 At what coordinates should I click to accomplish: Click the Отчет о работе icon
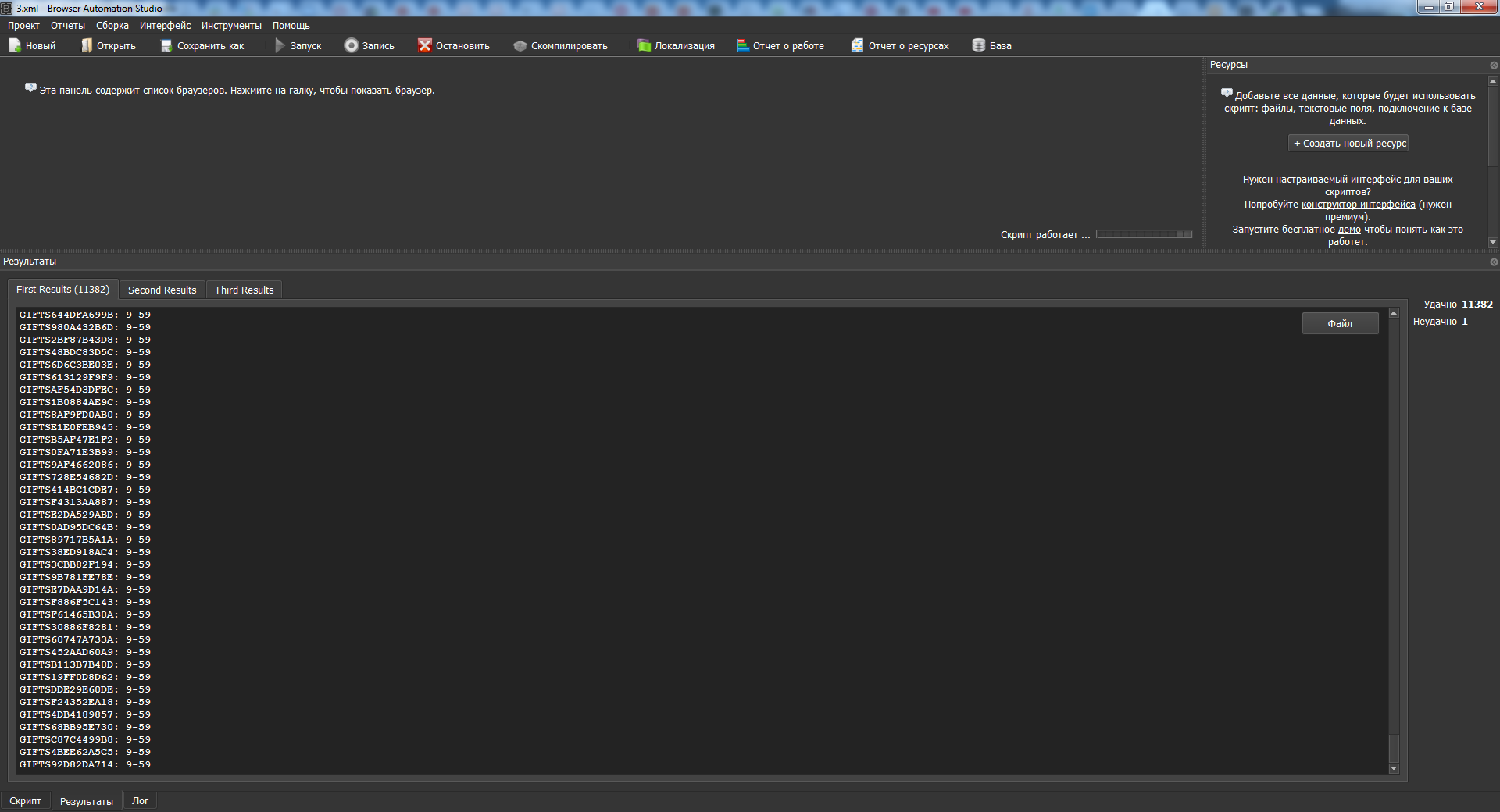tap(743, 45)
